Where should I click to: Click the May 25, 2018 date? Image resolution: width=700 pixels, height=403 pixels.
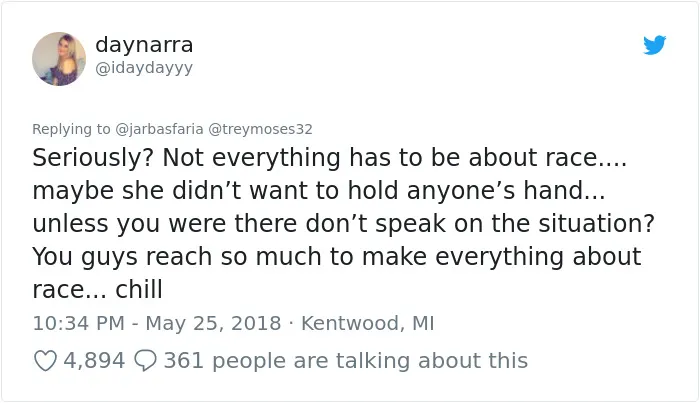(x=213, y=323)
